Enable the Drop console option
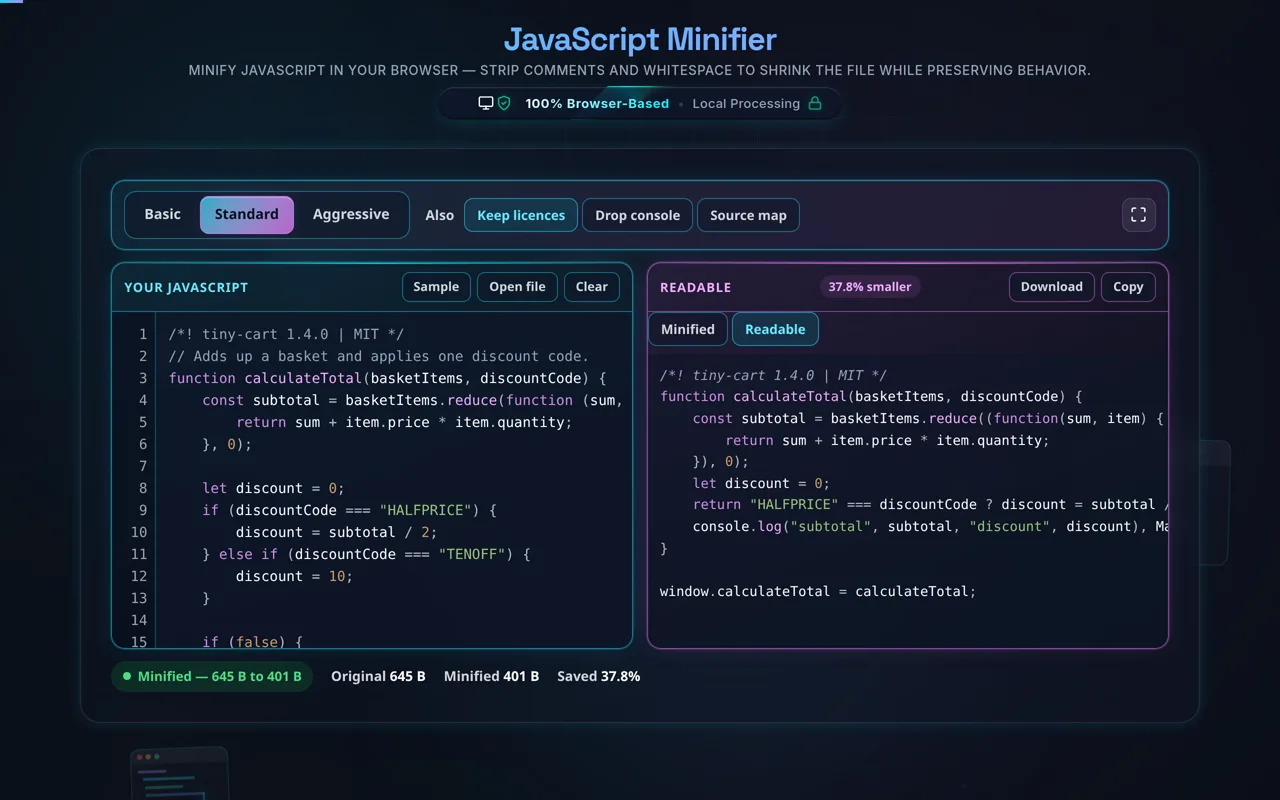 pos(637,215)
